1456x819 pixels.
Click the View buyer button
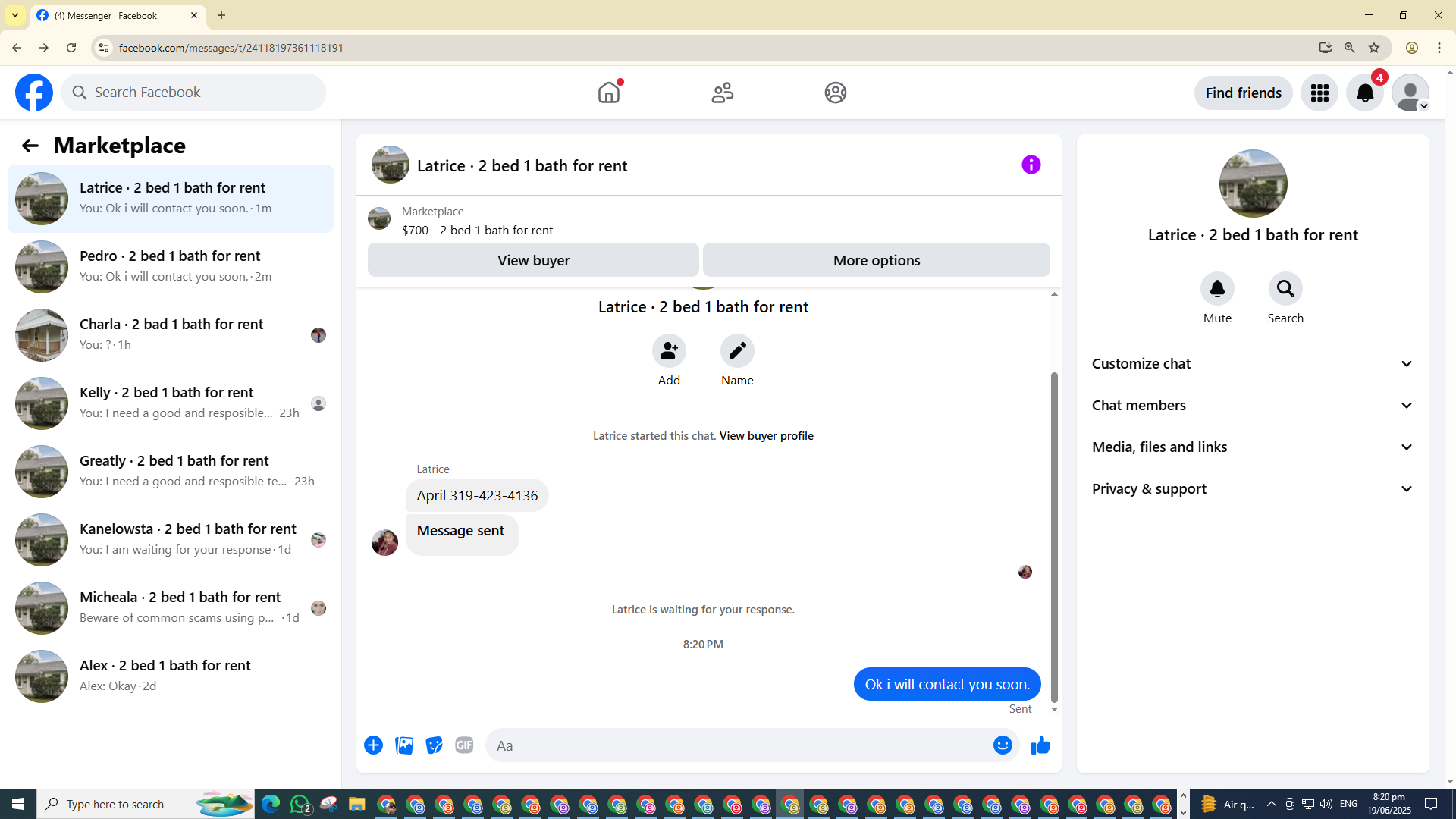pos(533,260)
